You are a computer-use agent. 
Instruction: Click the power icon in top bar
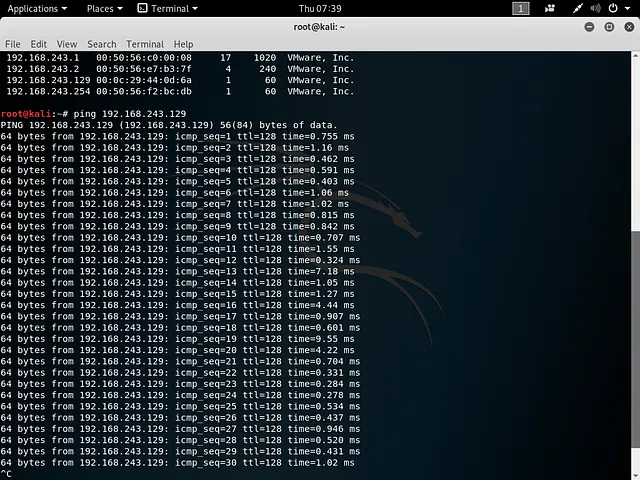coord(613,8)
